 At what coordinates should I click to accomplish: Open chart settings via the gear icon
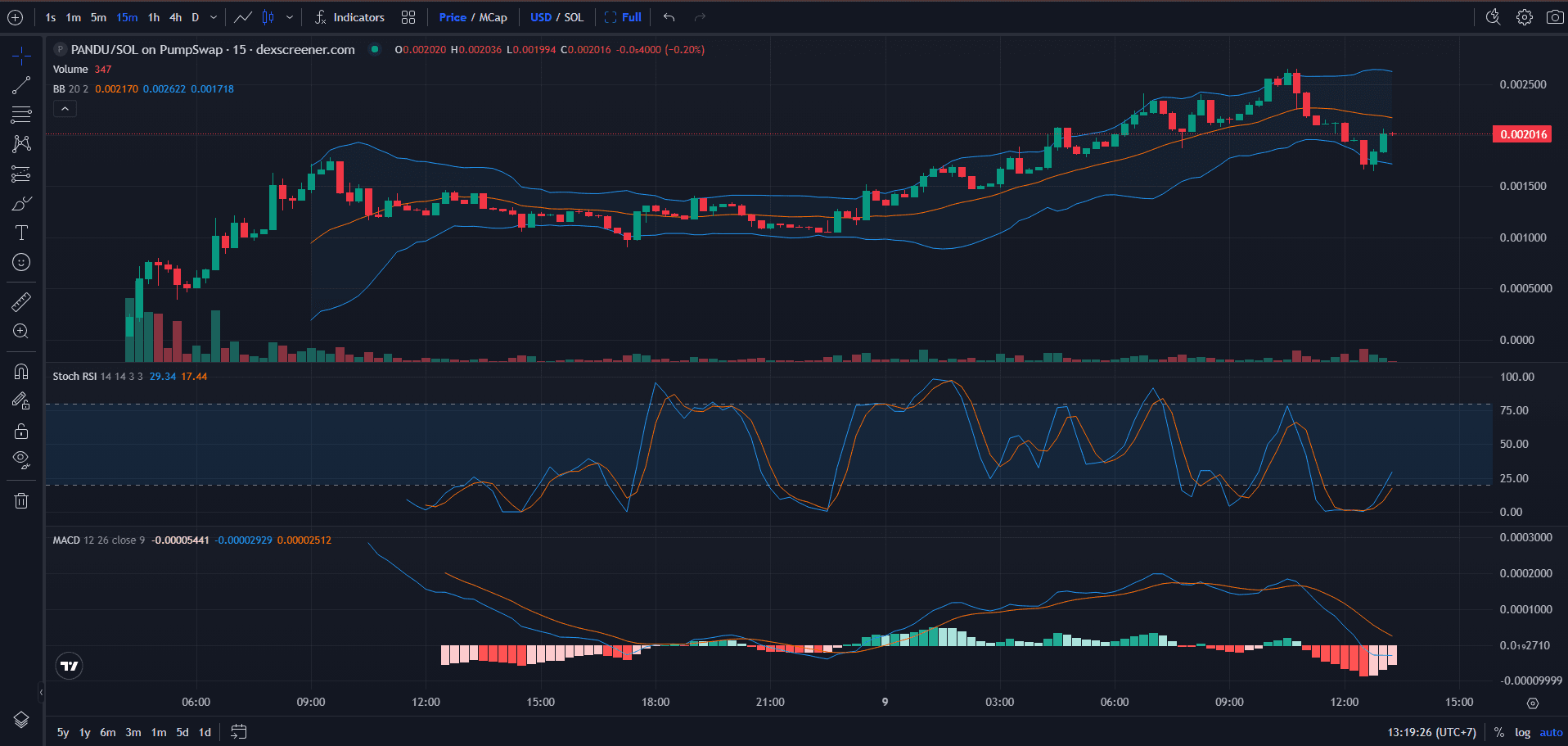pos(1524,16)
